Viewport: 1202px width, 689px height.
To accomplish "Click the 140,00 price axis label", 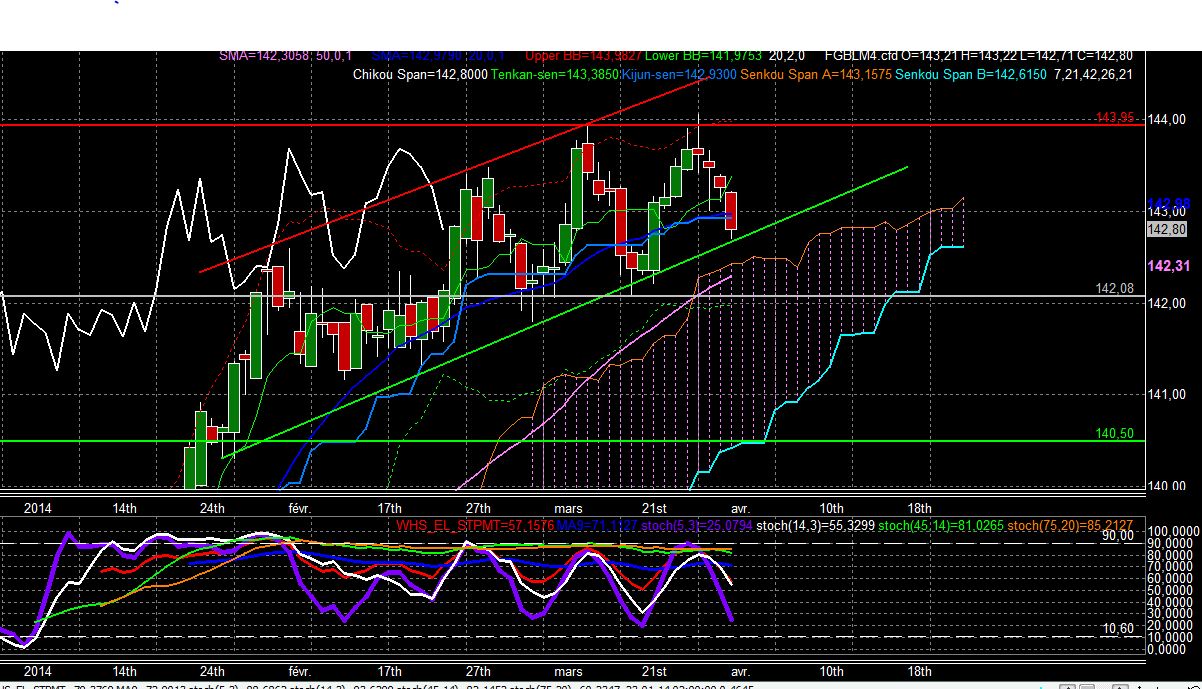I will (x=1166, y=487).
